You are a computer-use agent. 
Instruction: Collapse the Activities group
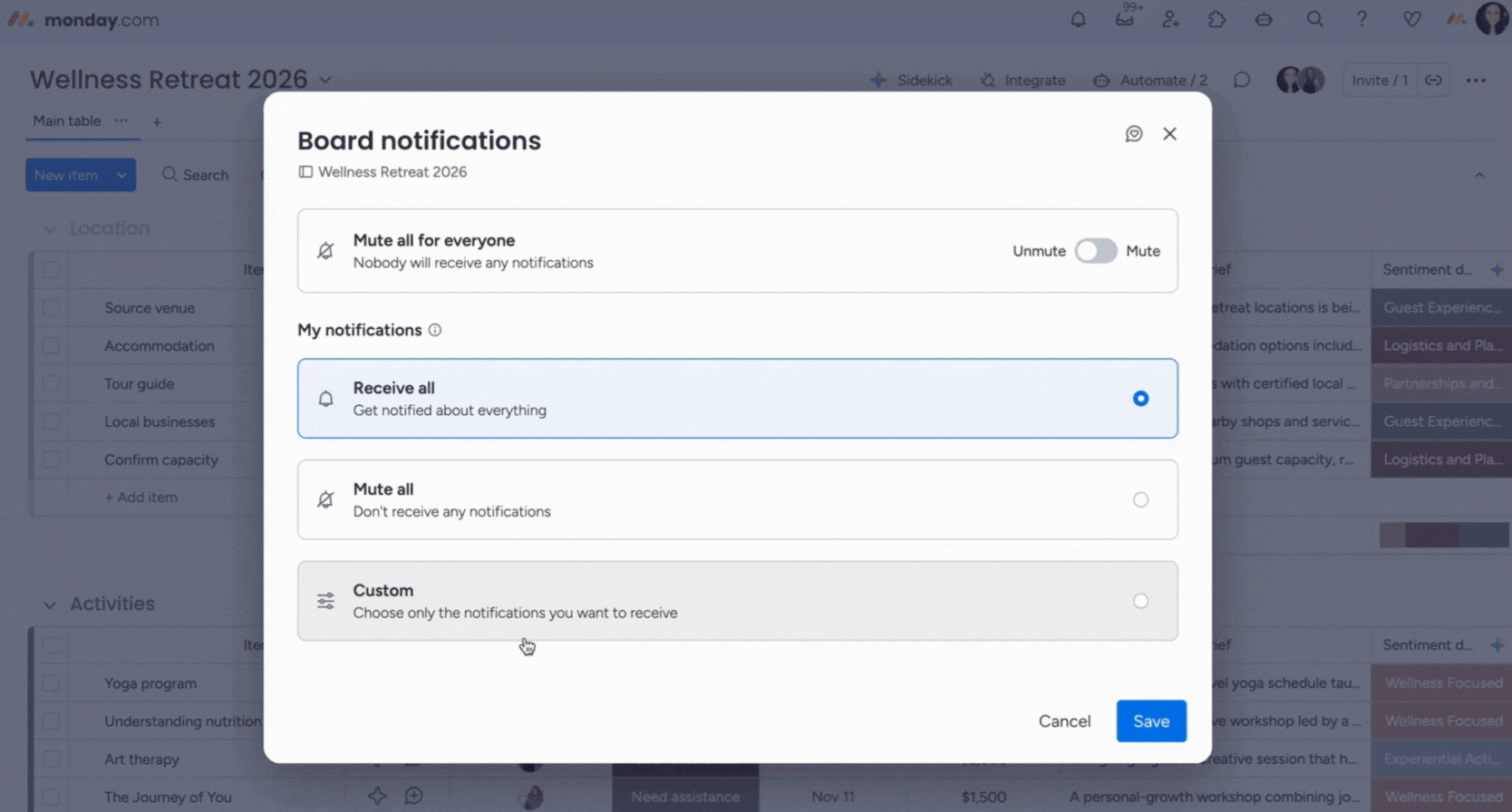[x=50, y=604]
